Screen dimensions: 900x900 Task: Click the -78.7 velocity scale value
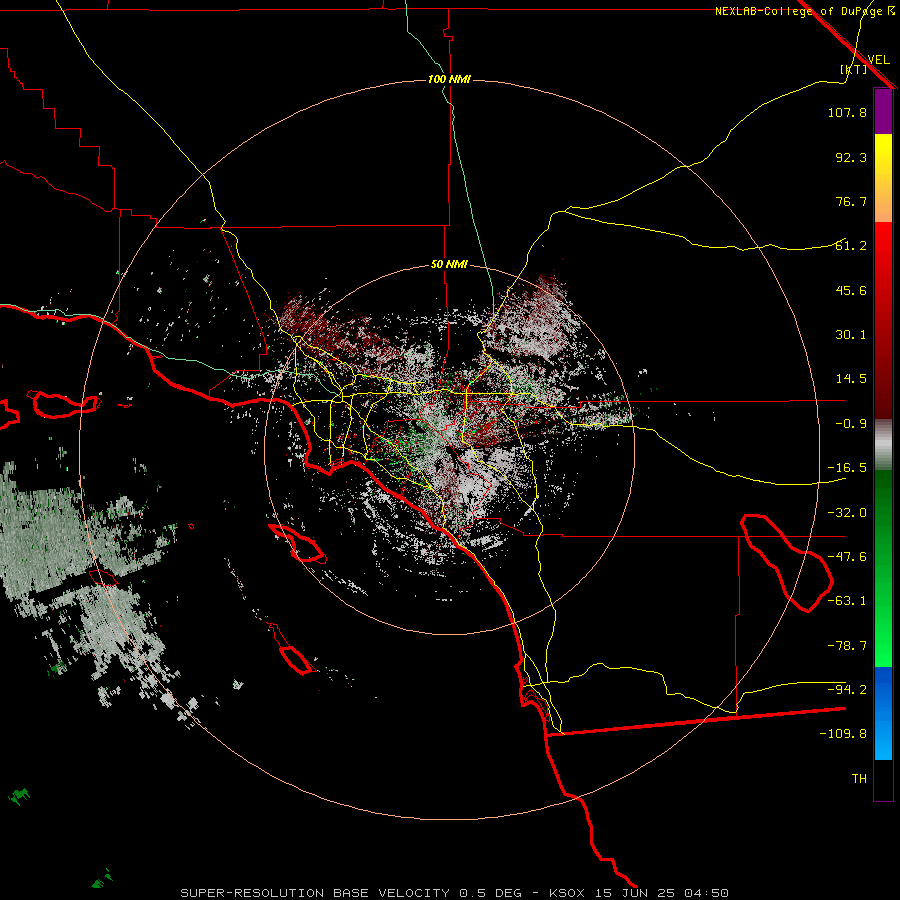click(x=847, y=646)
